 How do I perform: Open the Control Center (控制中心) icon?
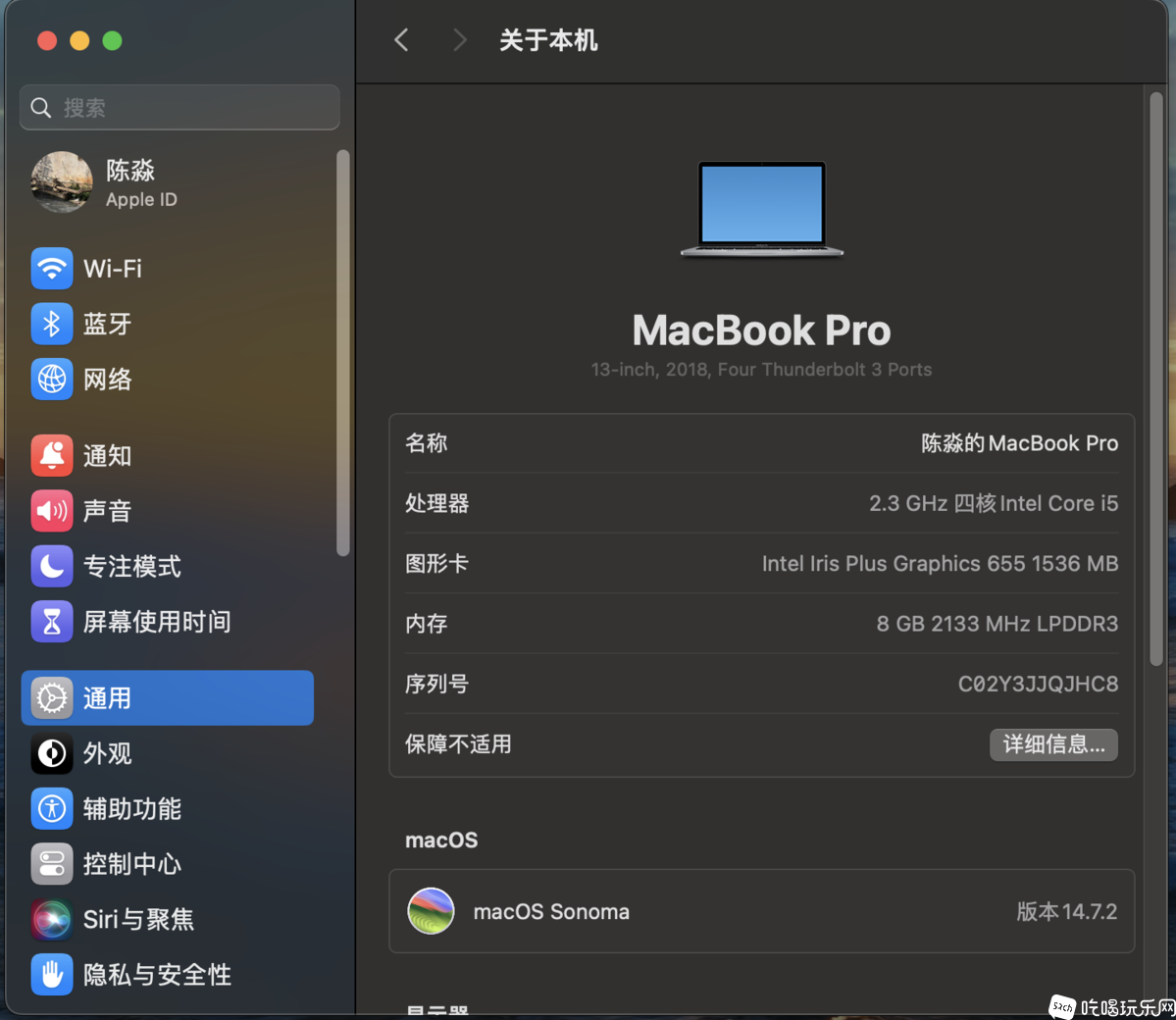52,864
